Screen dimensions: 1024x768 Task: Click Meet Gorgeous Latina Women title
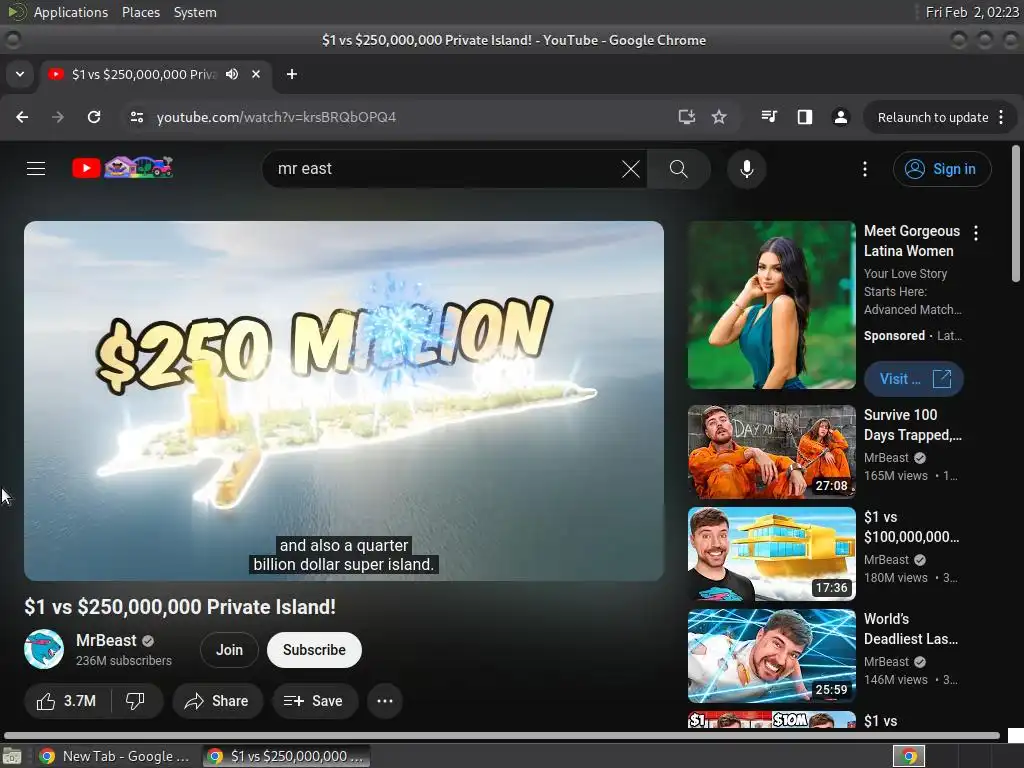[x=912, y=240]
